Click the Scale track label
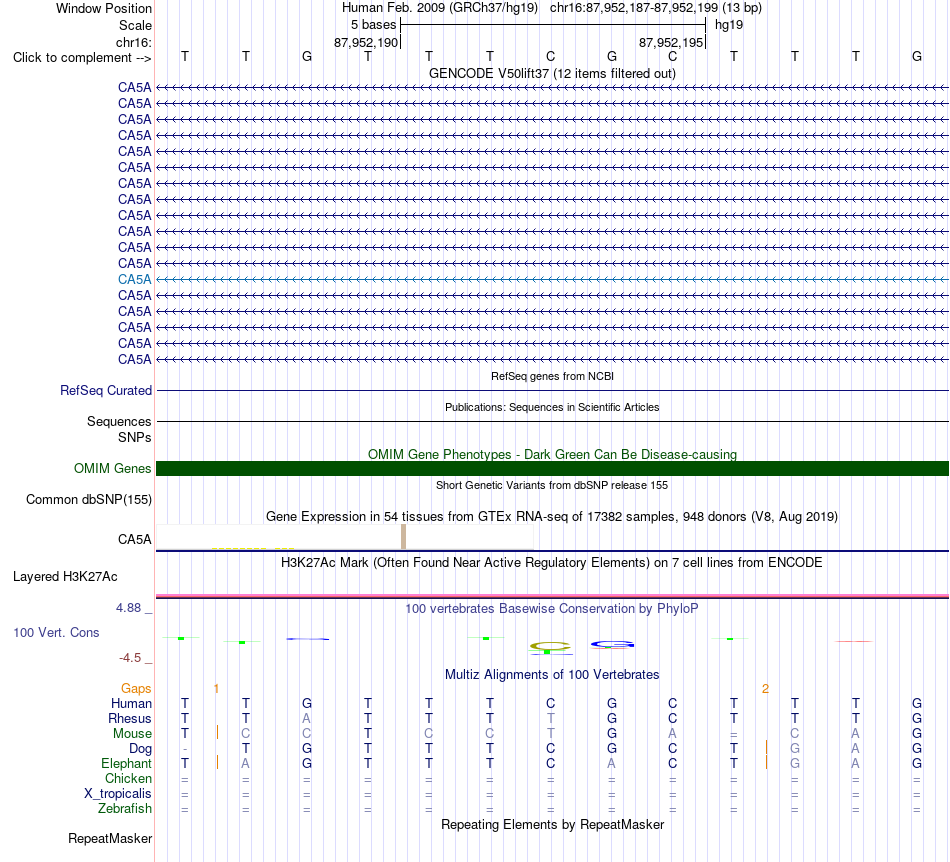The width and height of the screenshot is (950, 862). coord(135,25)
